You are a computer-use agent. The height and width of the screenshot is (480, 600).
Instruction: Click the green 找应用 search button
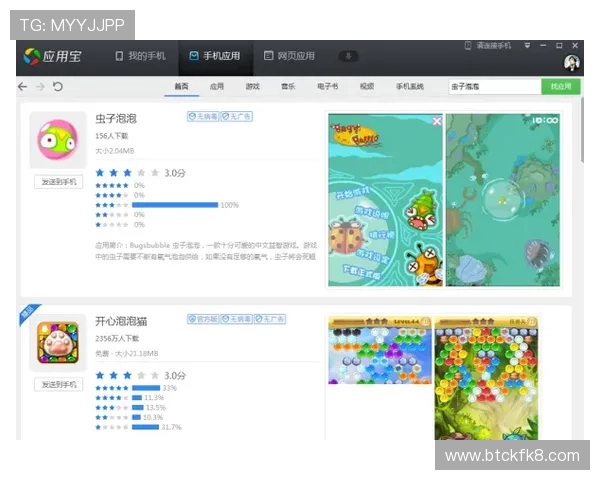tap(561, 87)
